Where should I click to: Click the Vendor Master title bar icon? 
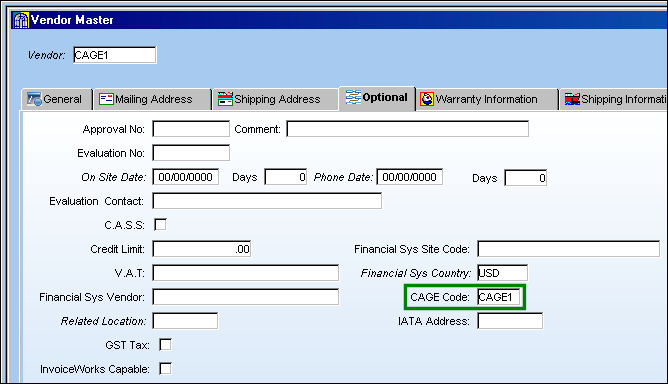(x=20, y=20)
